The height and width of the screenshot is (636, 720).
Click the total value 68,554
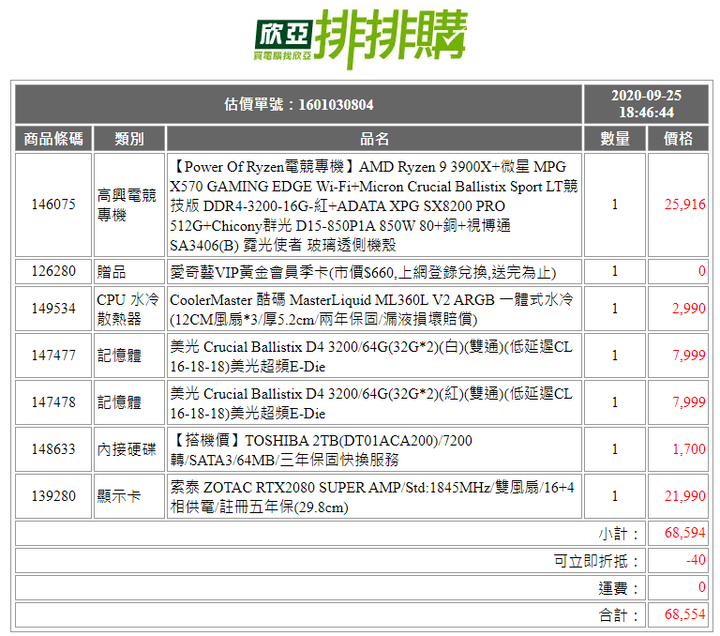pos(685,614)
